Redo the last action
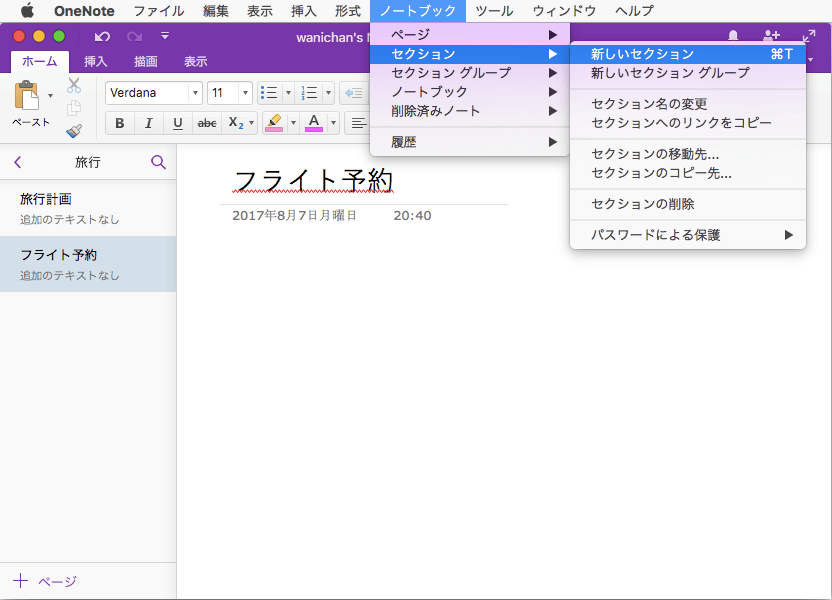Viewport: 832px width, 600px height. (134, 36)
